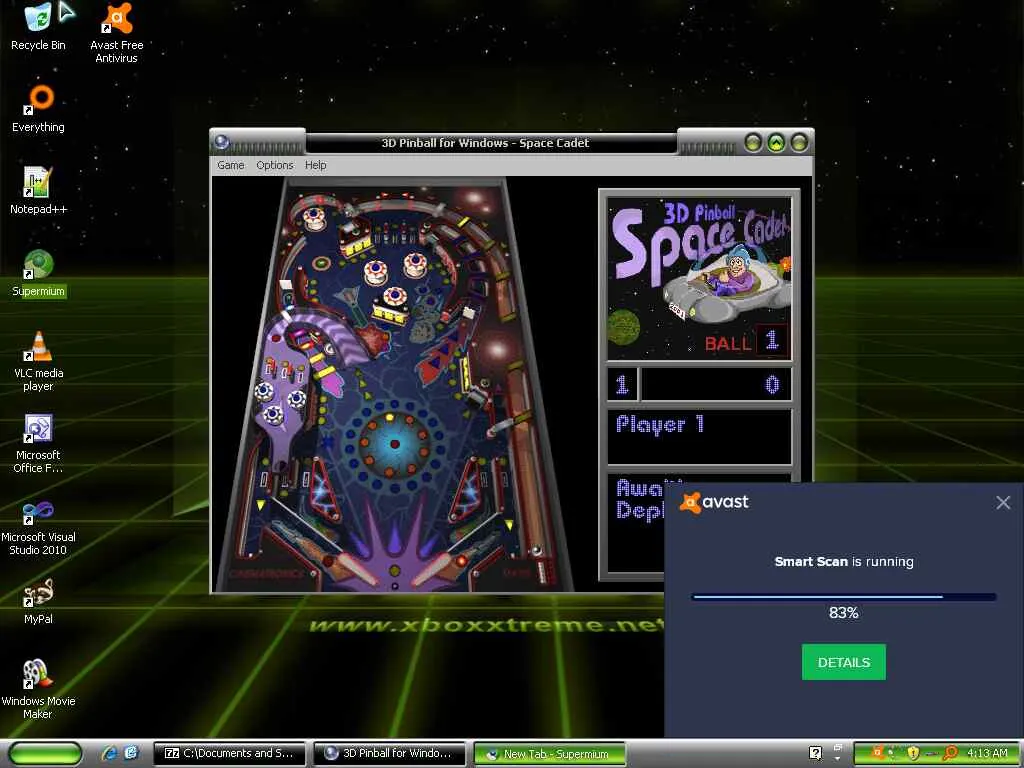Click the taskbar clock showing 4:13 AM

(987, 753)
